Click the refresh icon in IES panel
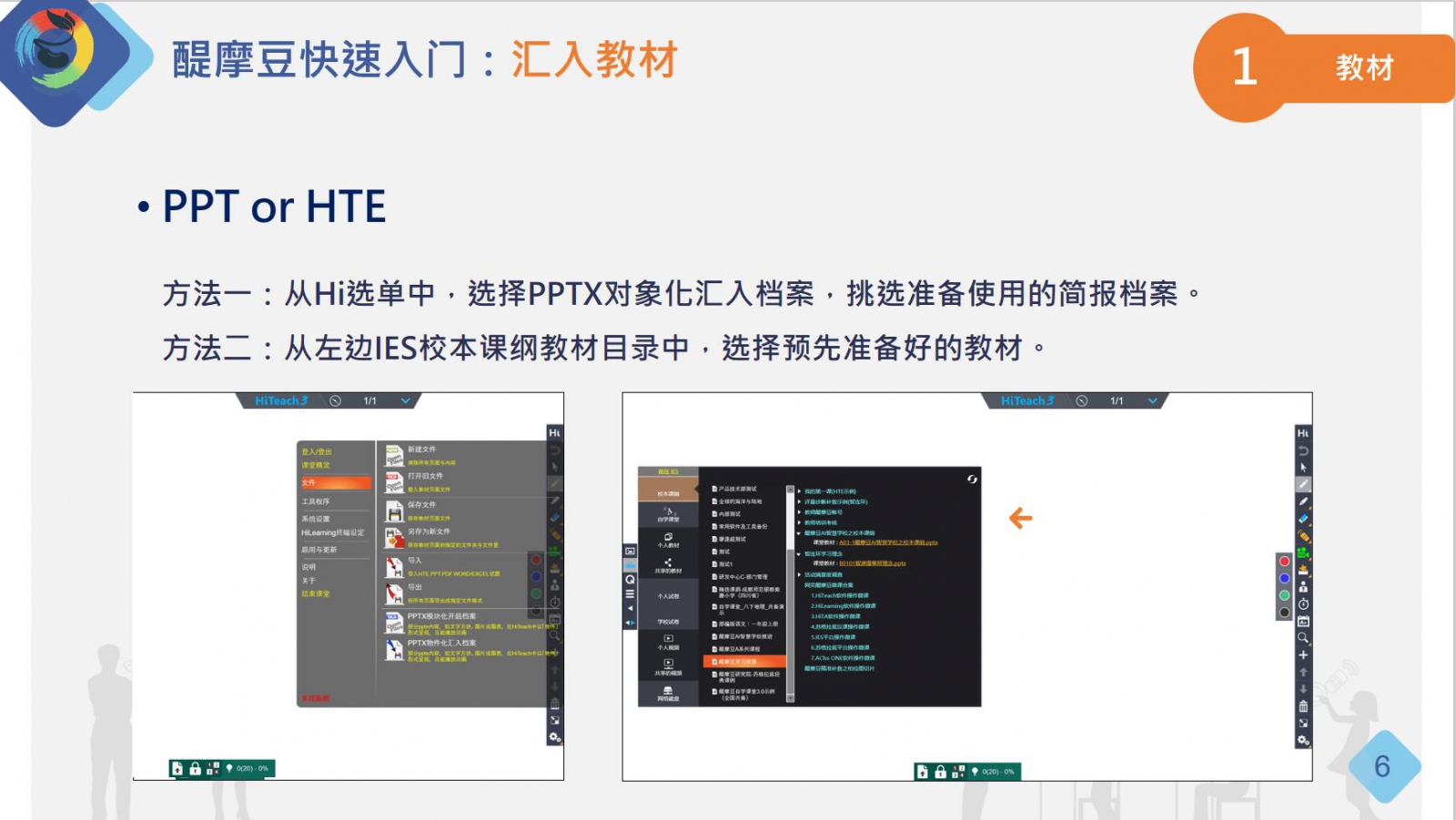1456x820 pixels. click(x=972, y=479)
